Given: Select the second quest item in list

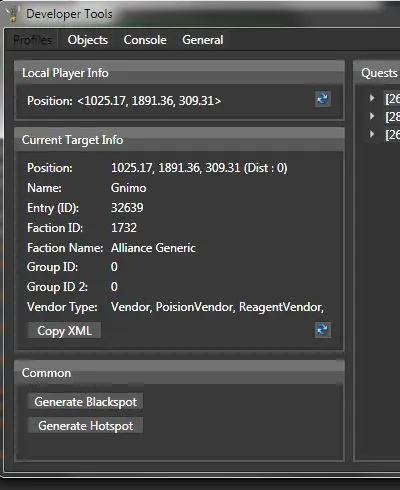Looking at the screenshot, I should [392, 117].
